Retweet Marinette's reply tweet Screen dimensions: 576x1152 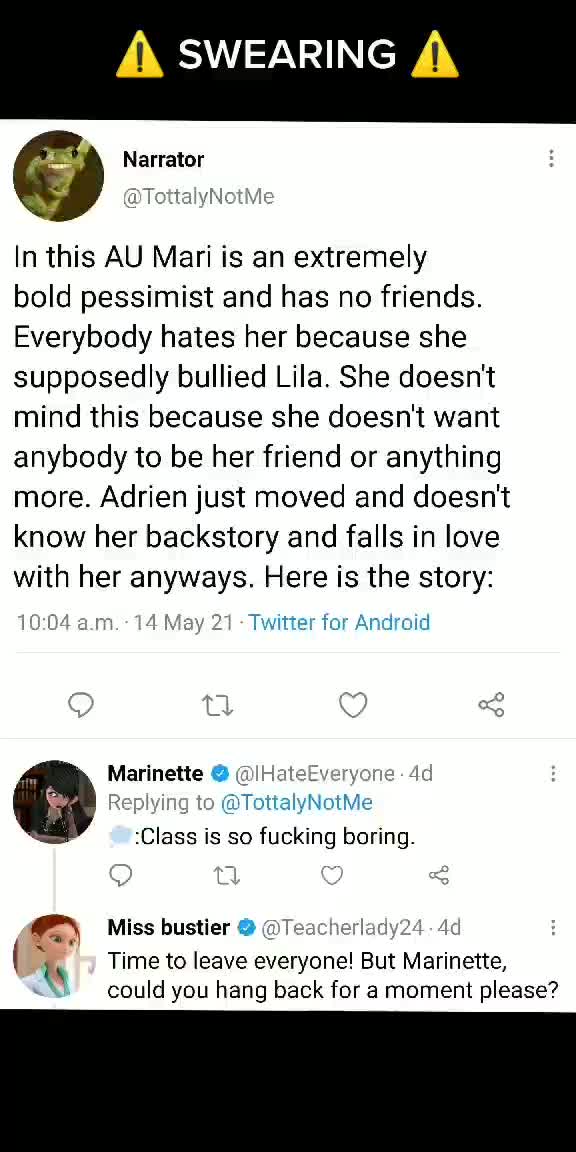click(226, 875)
